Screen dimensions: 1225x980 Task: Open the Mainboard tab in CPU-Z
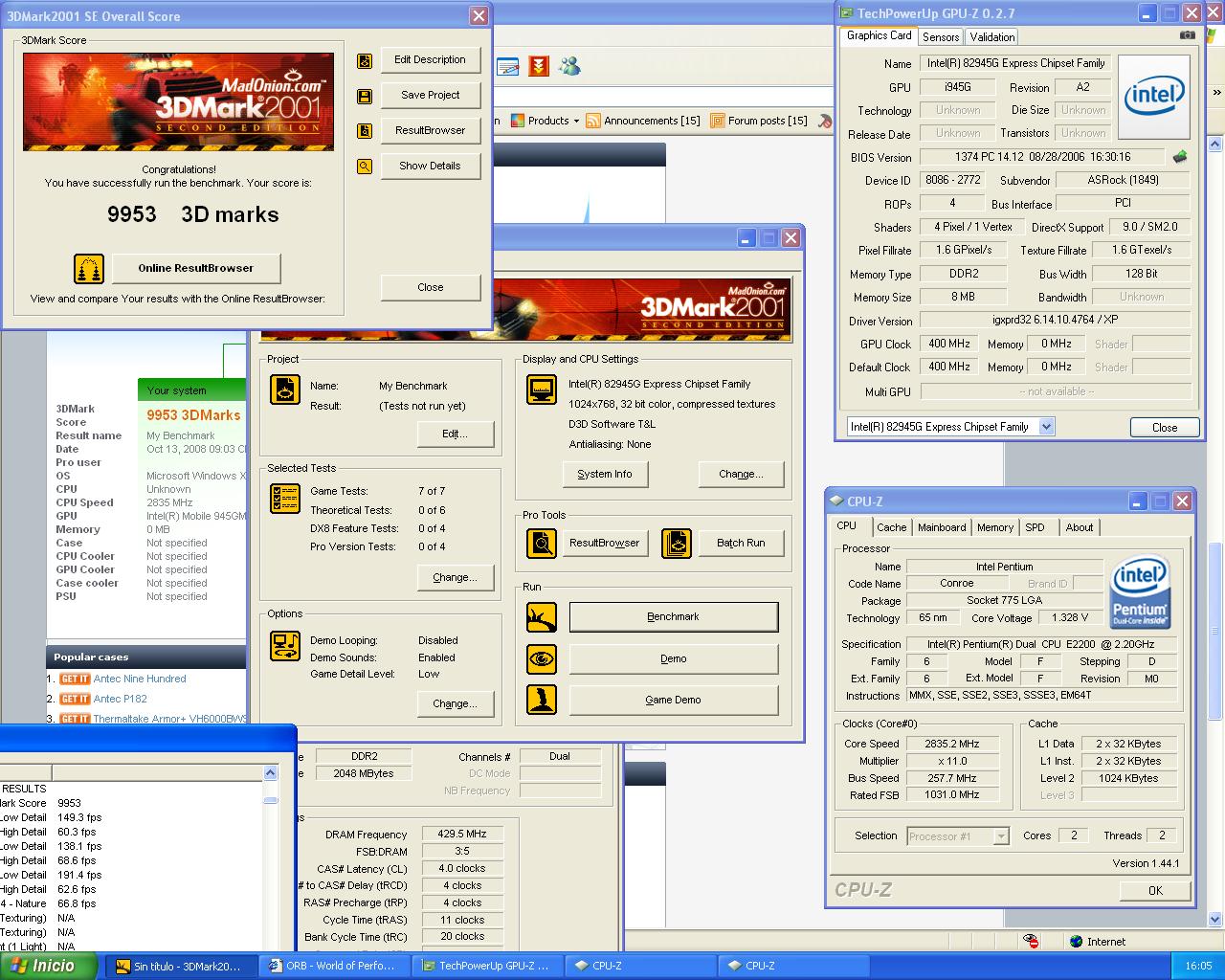pyautogui.click(x=942, y=527)
